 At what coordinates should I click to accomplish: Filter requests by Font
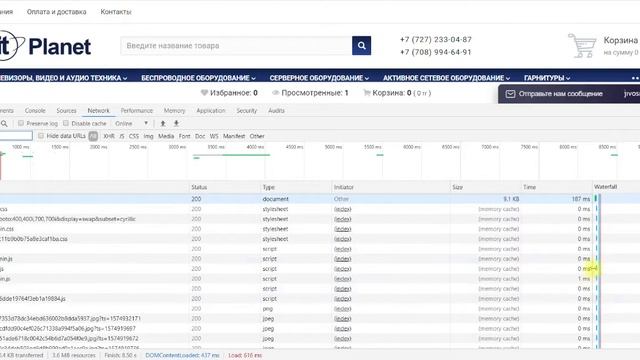(184, 136)
